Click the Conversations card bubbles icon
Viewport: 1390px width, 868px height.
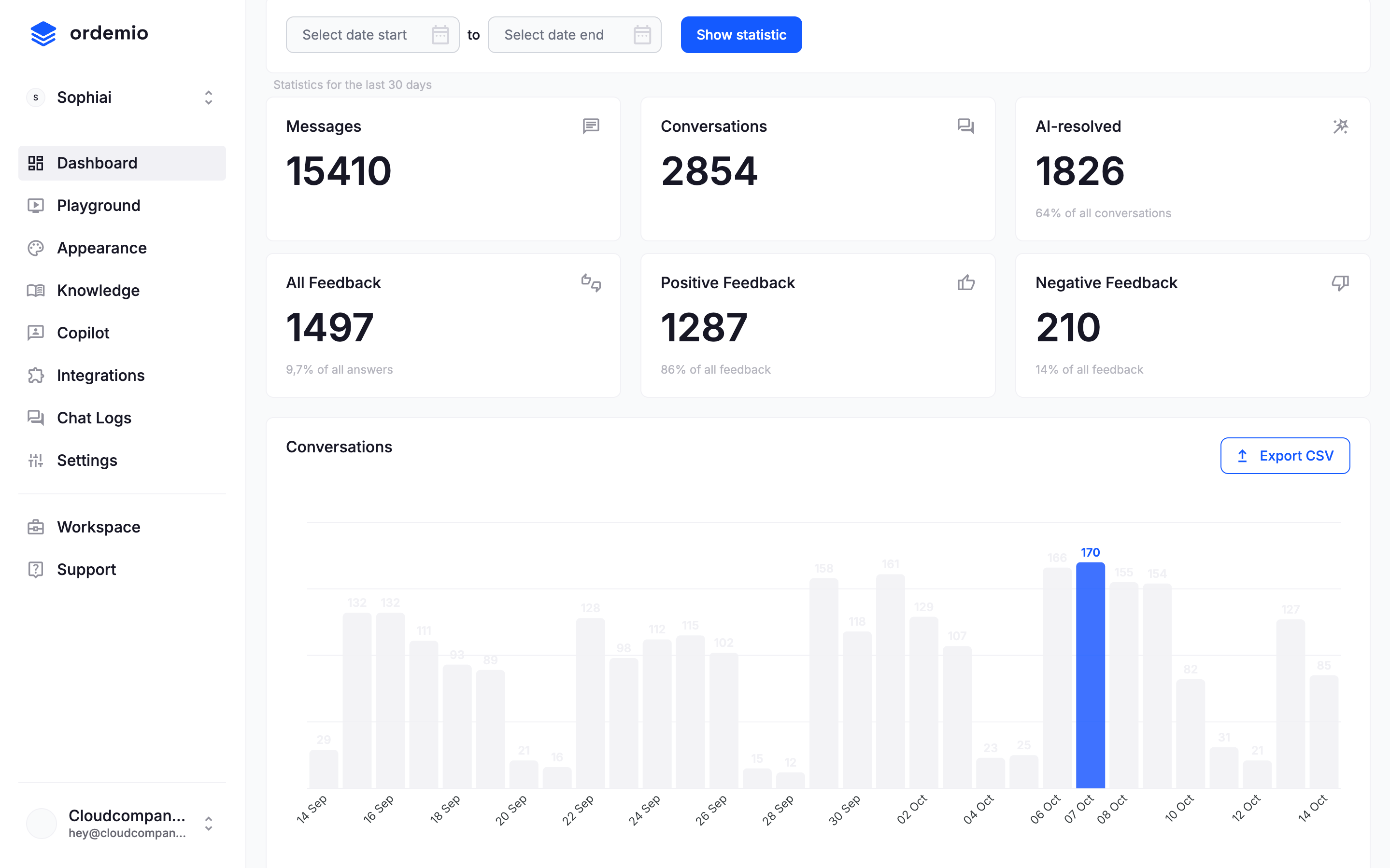coord(966,126)
